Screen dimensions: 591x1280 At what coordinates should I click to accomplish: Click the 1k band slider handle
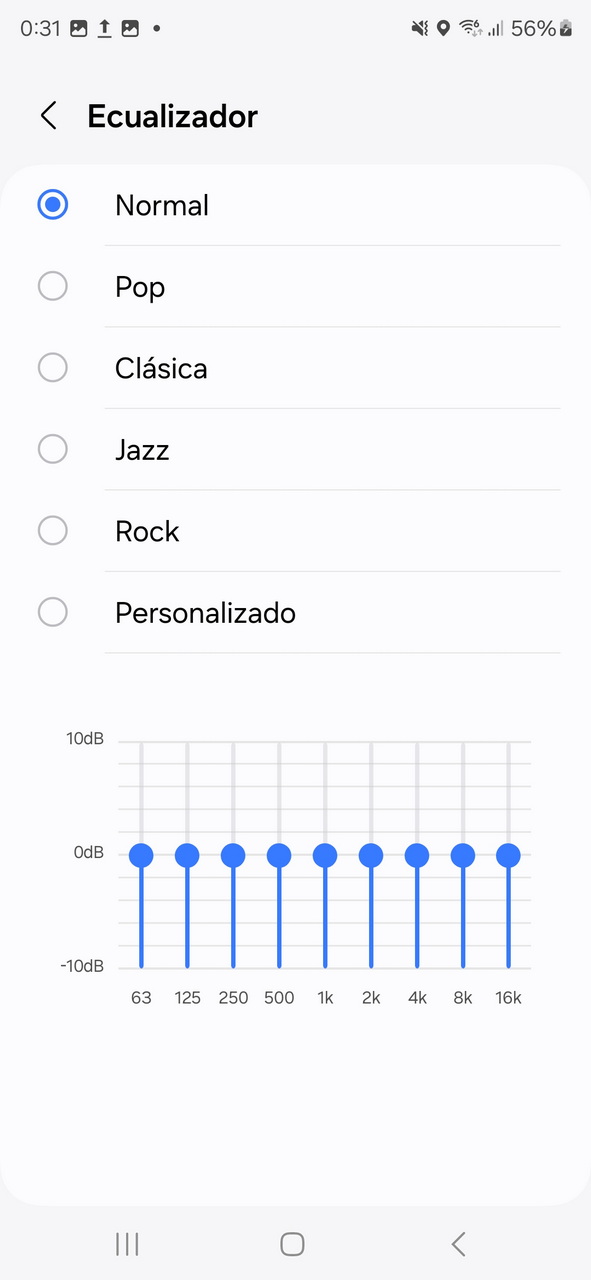click(x=325, y=855)
